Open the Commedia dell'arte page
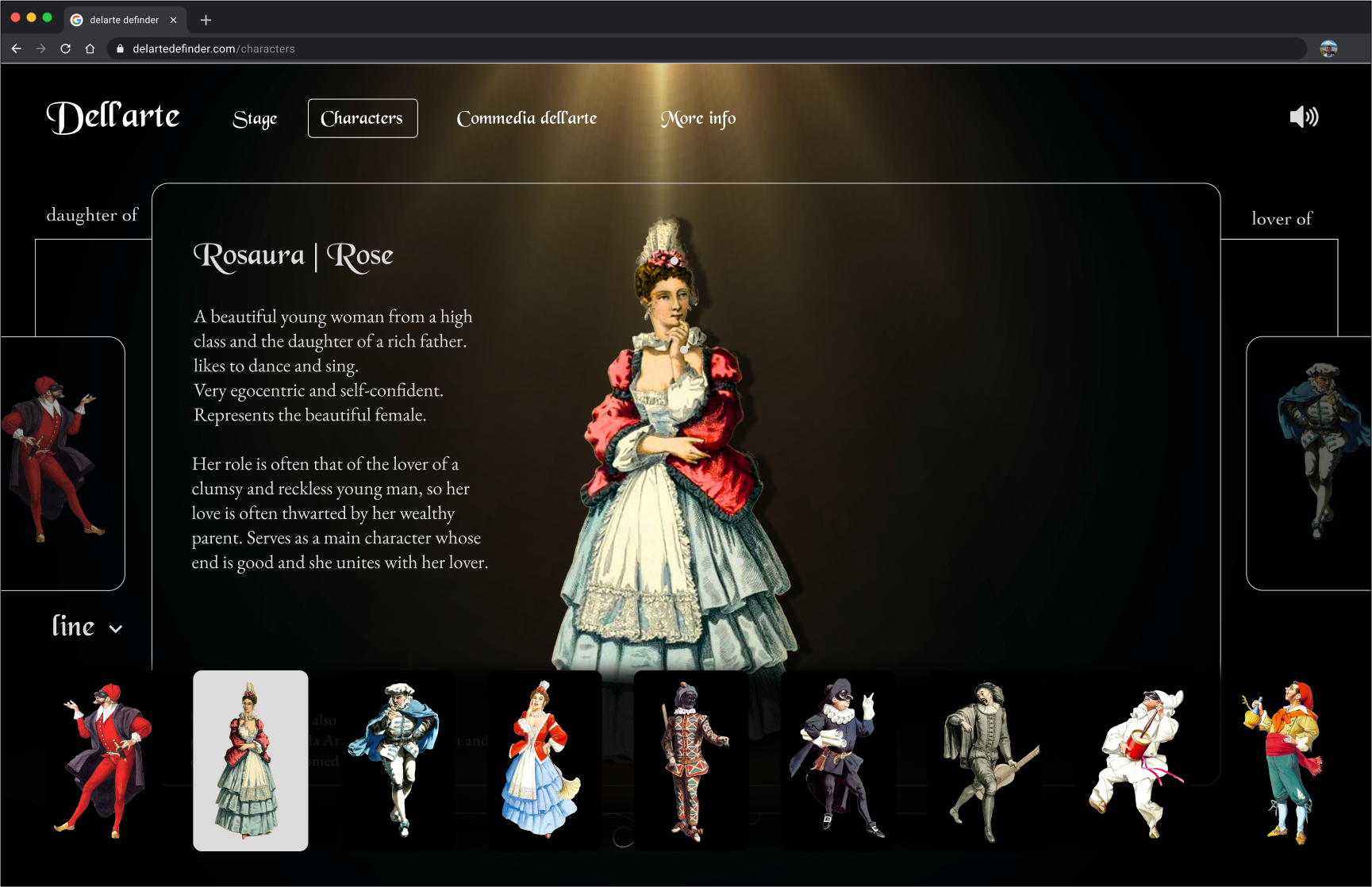Image resolution: width=1372 pixels, height=887 pixels. (x=527, y=118)
